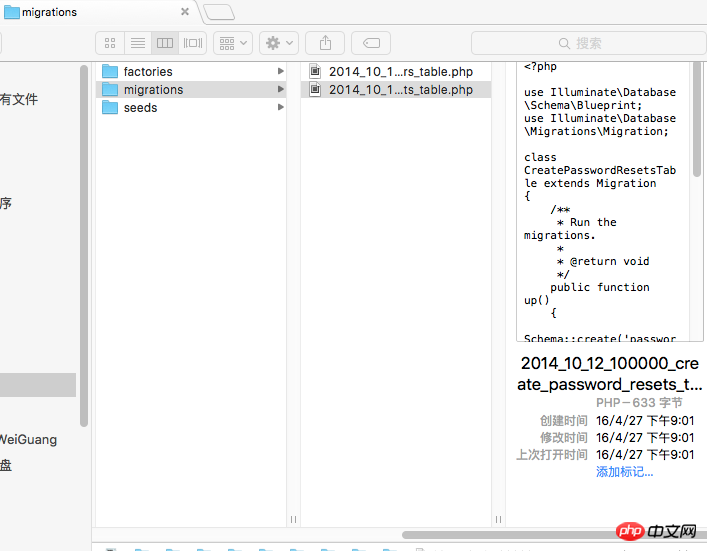This screenshot has height=551, width=707.
Task: Select the WeiGuang sidebar item
Action: (29, 439)
